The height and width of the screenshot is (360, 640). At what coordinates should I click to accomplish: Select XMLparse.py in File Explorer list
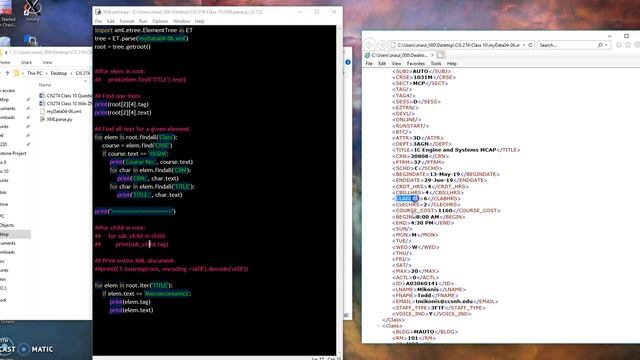pyautogui.click(x=59, y=120)
